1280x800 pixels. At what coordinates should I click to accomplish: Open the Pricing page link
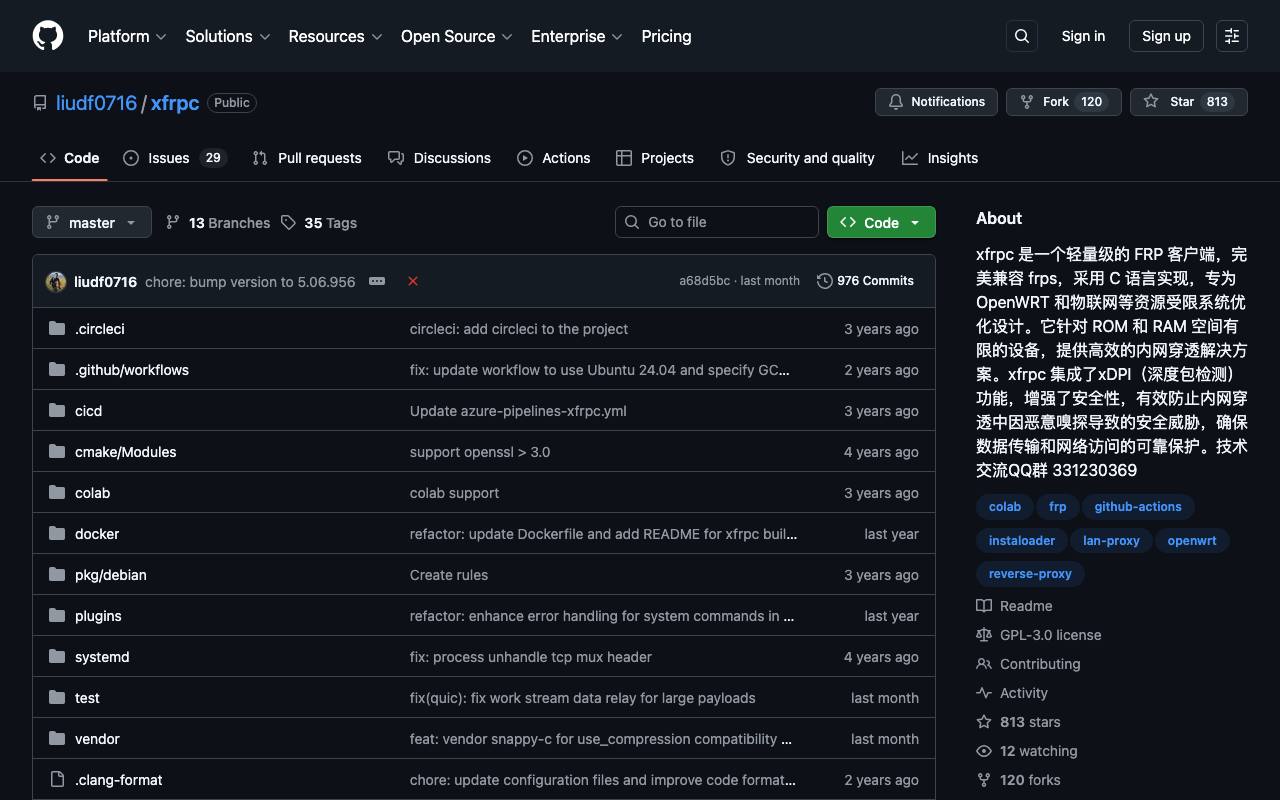click(666, 36)
